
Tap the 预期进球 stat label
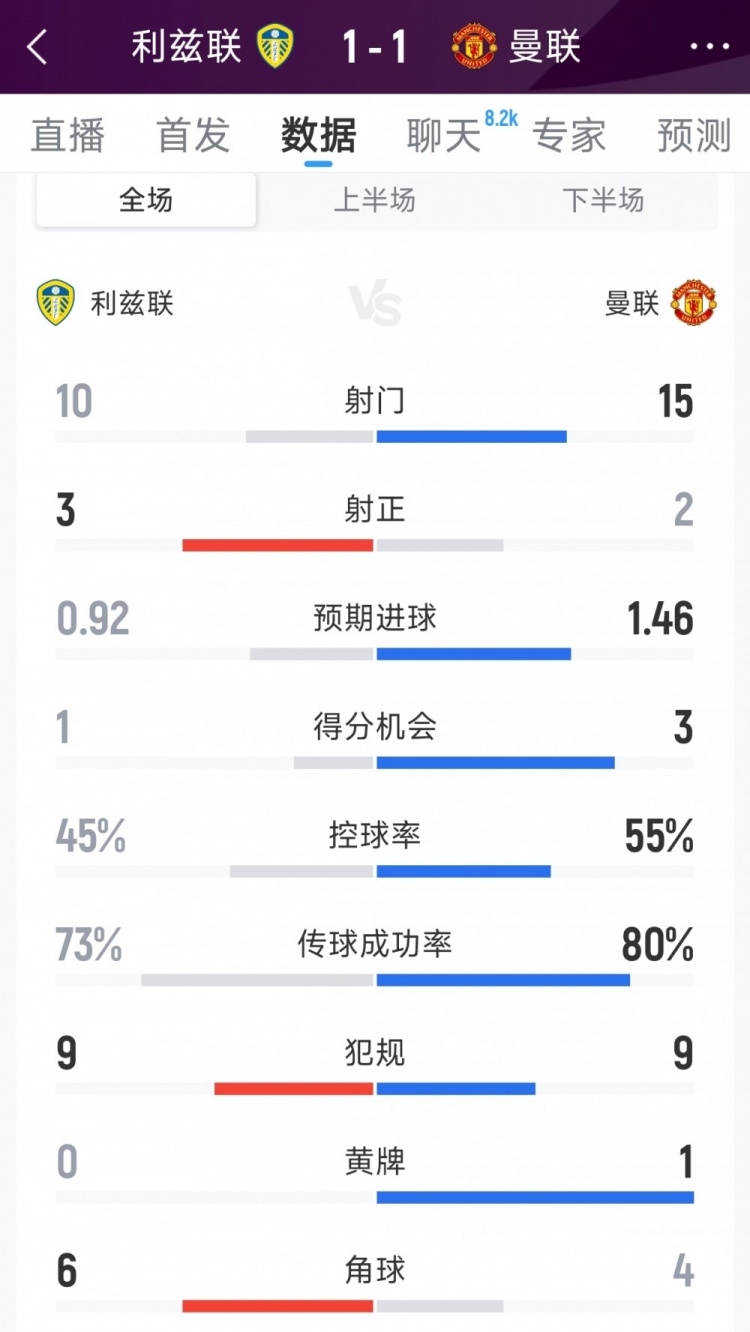375,618
